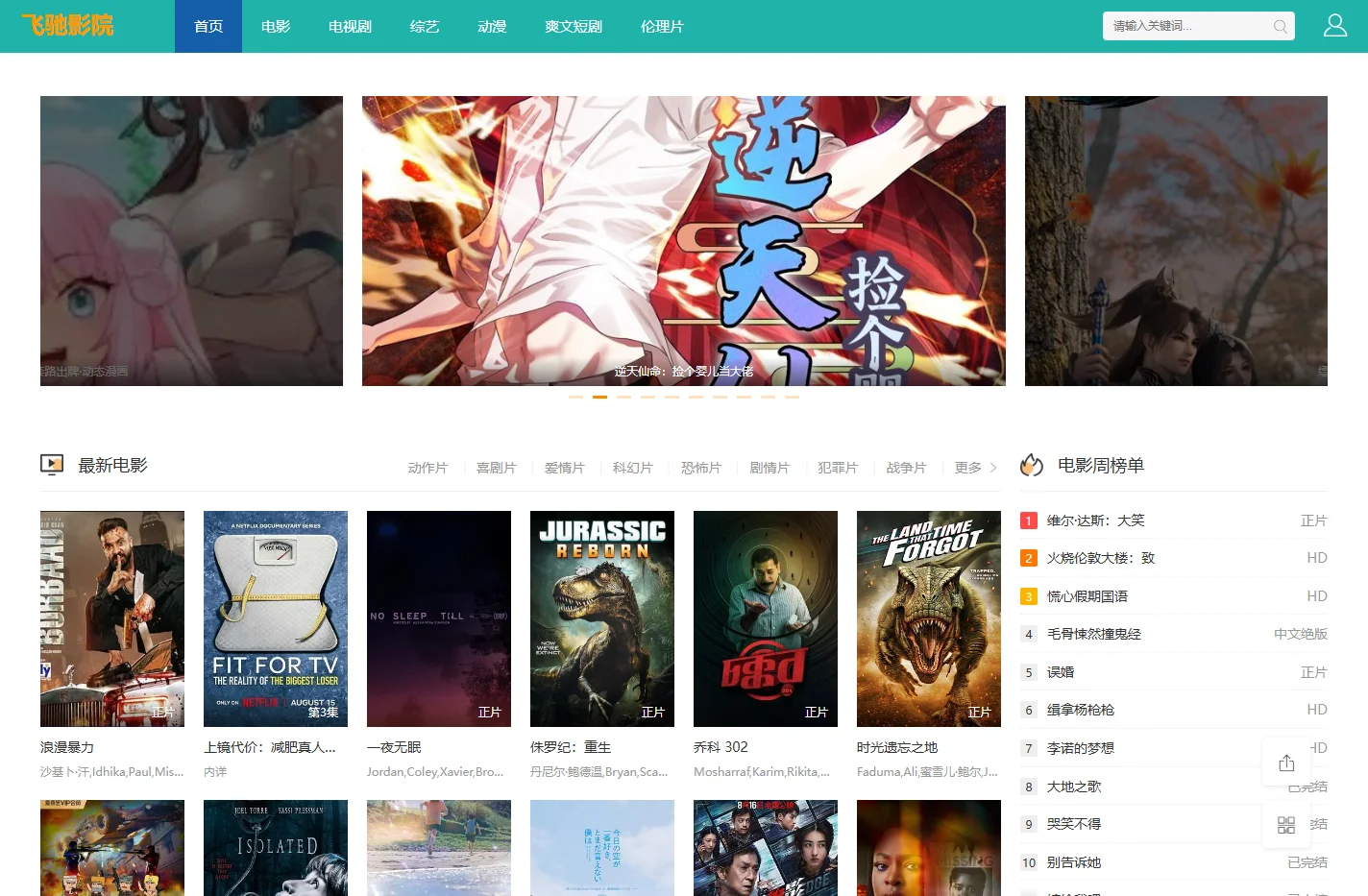Open ranked item 别告诉她
1368x896 pixels.
coord(1074,862)
